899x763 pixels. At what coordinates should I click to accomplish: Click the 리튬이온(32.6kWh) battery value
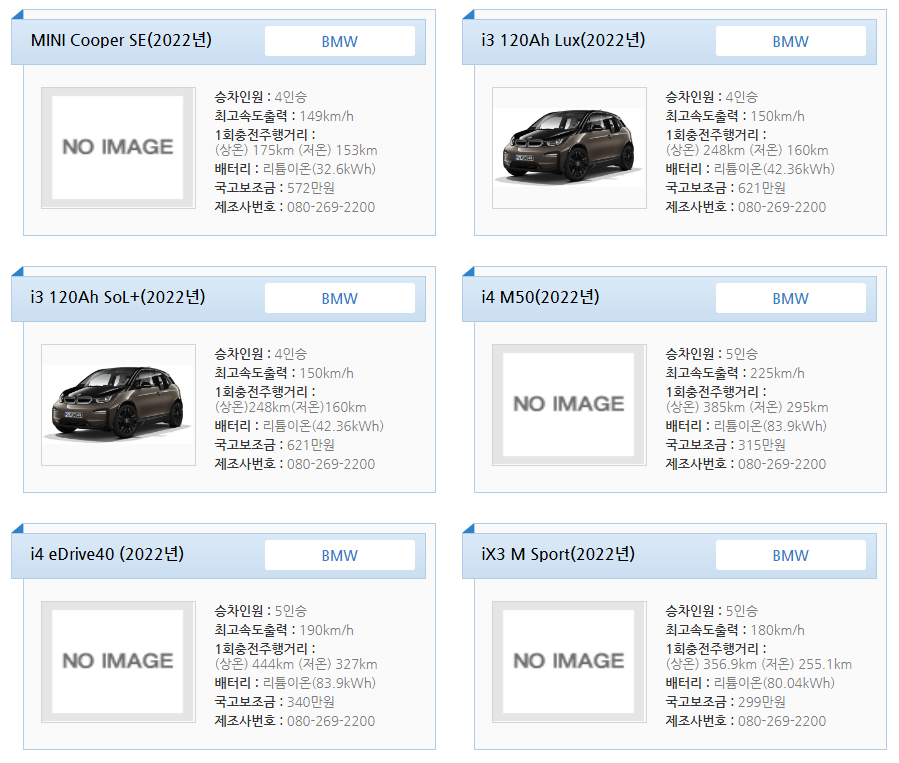319,169
